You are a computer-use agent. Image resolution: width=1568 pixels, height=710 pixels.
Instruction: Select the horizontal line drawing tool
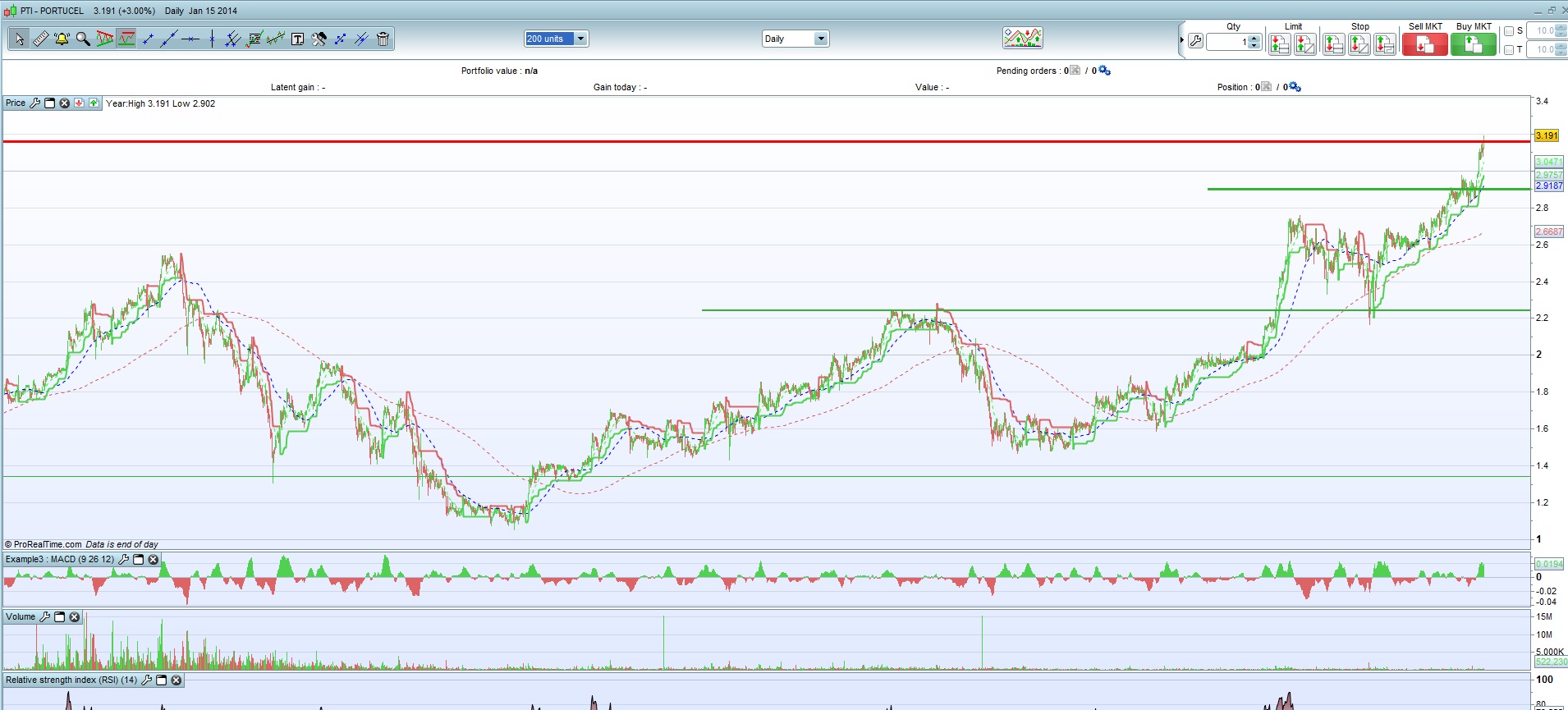190,39
